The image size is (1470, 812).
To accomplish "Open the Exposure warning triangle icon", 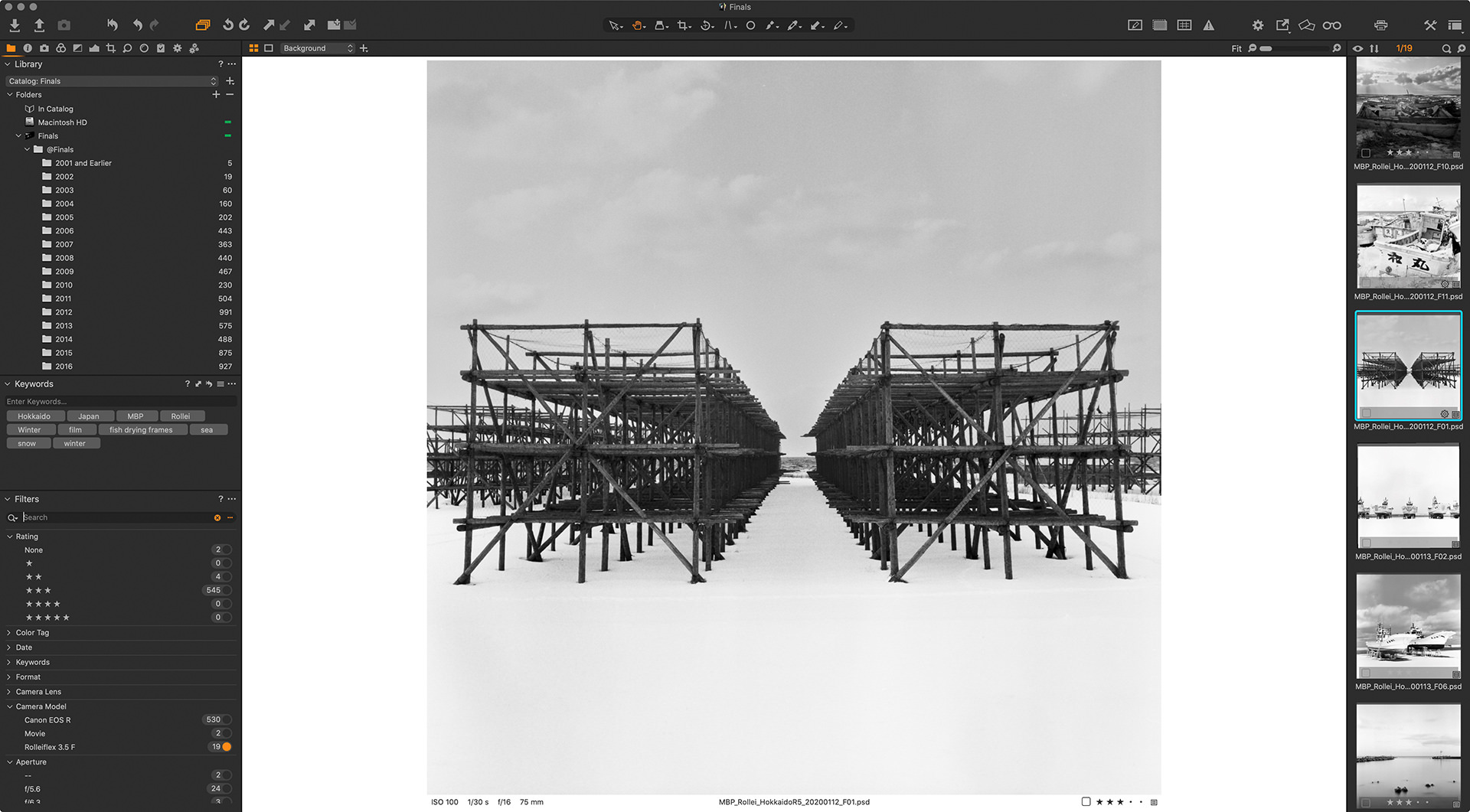I will [1208, 25].
